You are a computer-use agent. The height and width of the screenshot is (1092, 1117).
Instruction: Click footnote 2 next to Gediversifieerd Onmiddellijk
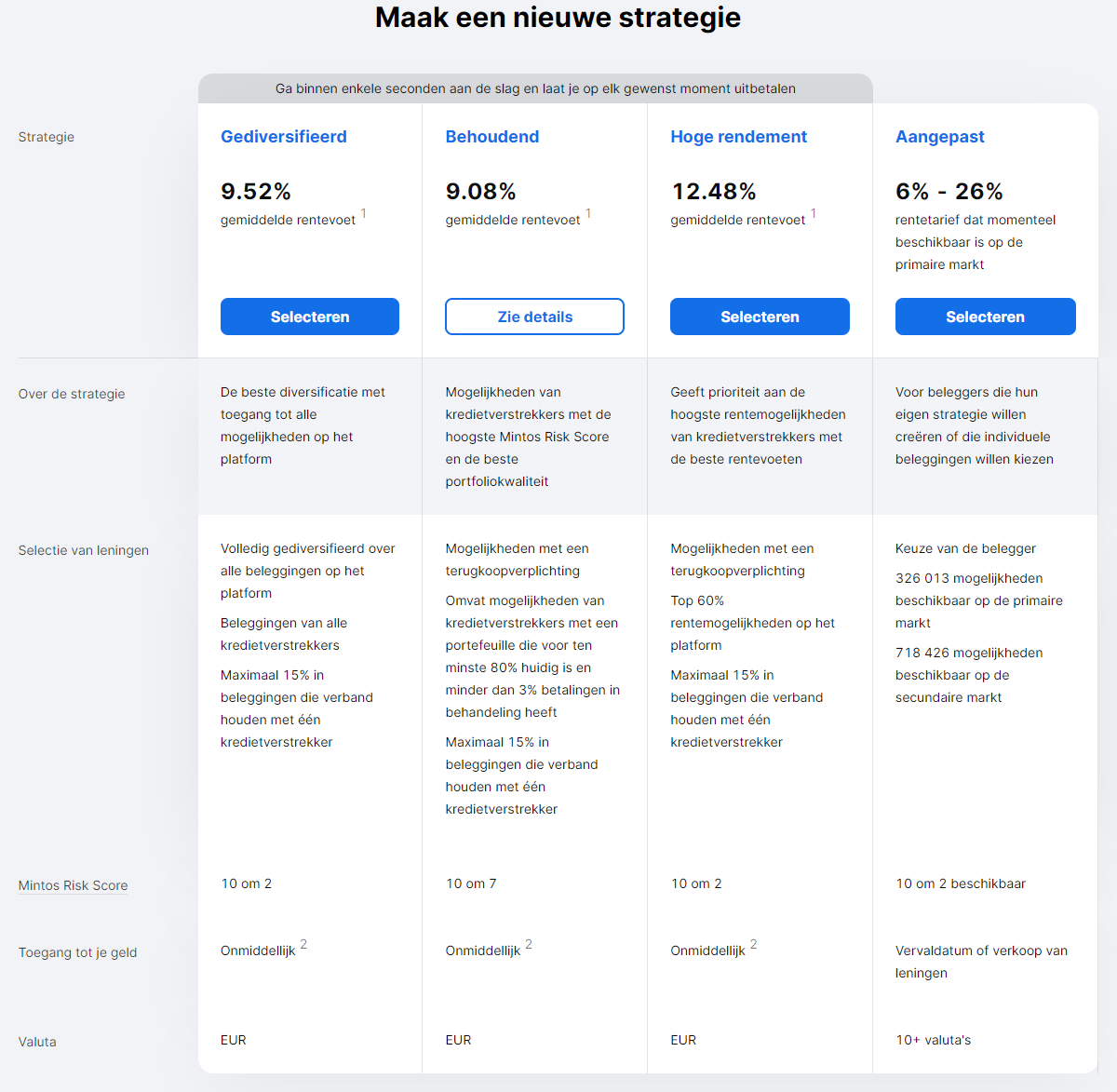(x=303, y=945)
